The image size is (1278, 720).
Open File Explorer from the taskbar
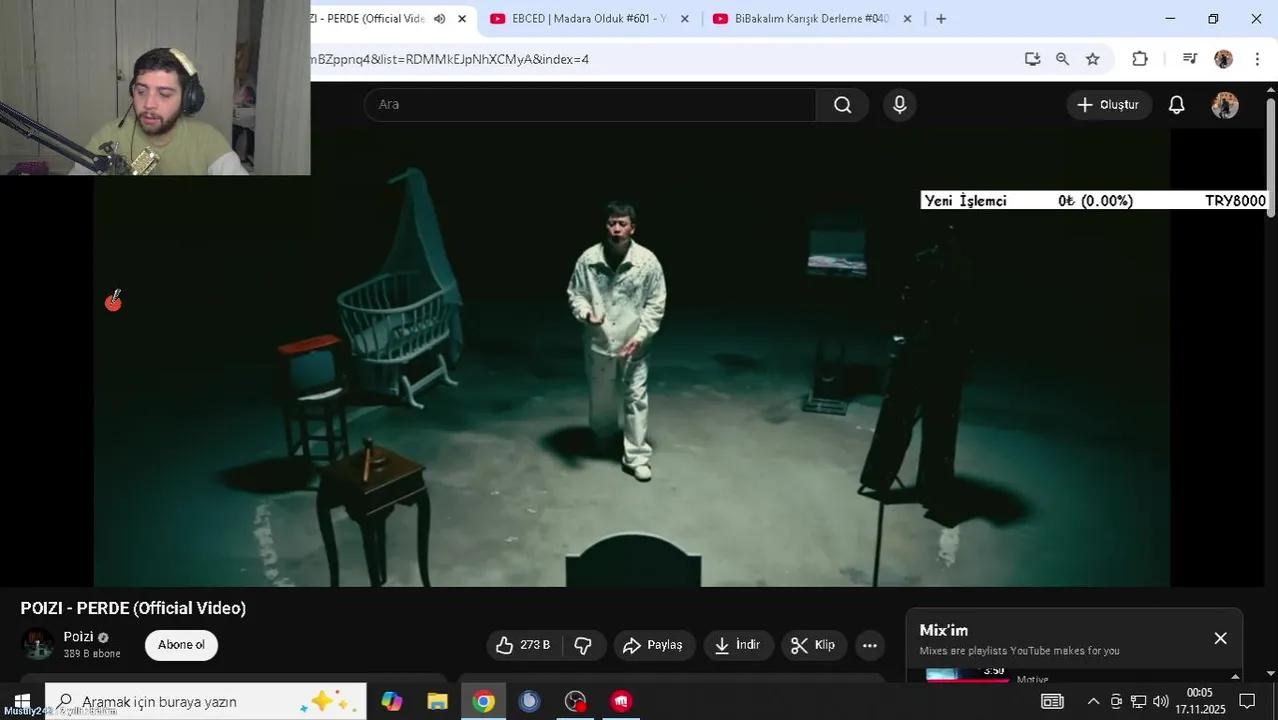437,701
